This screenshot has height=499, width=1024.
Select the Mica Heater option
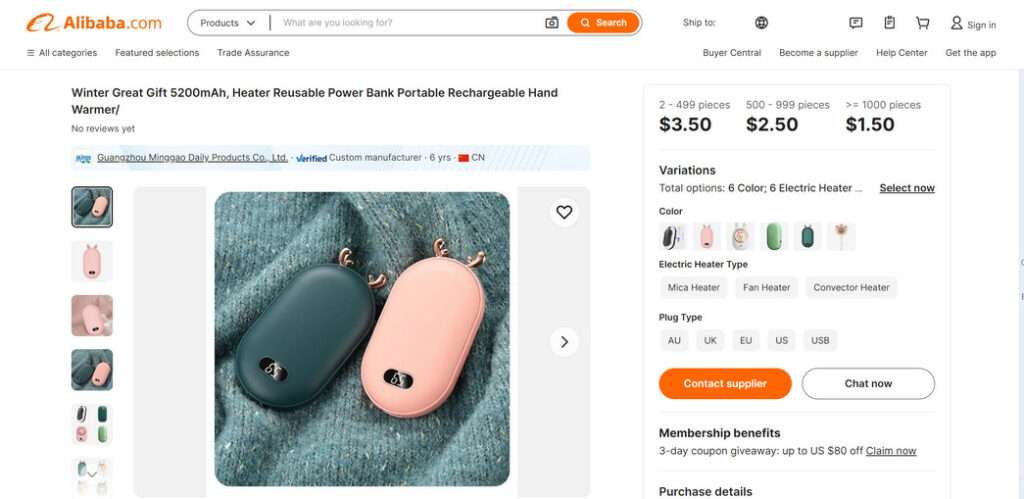(694, 288)
